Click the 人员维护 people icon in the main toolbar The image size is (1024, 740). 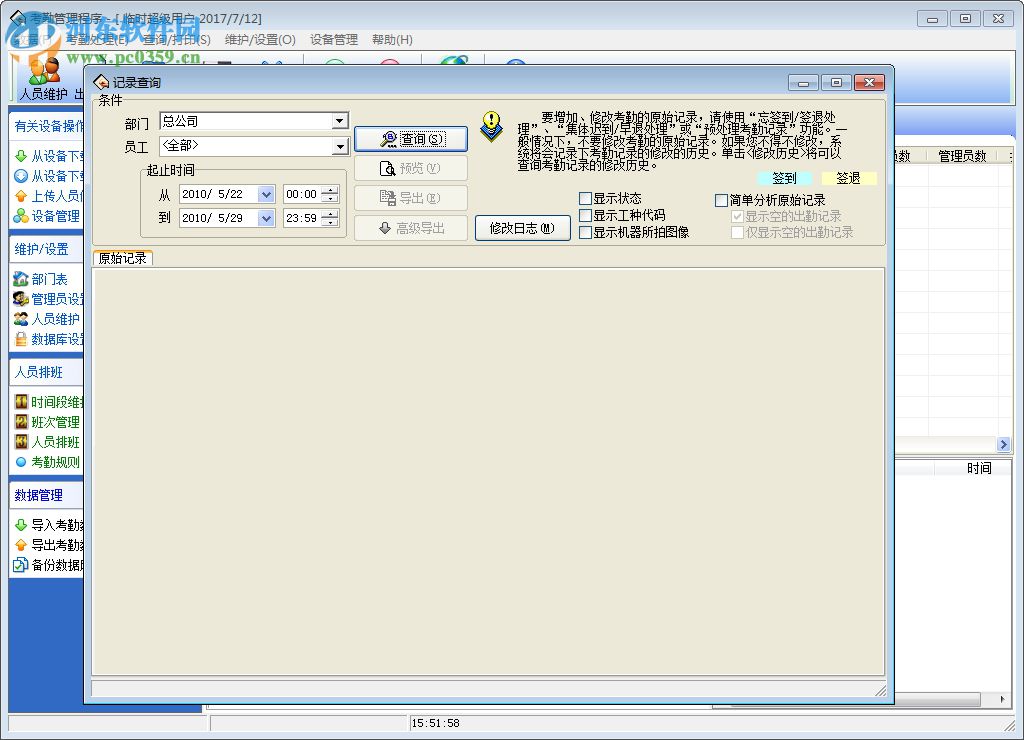(44, 71)
